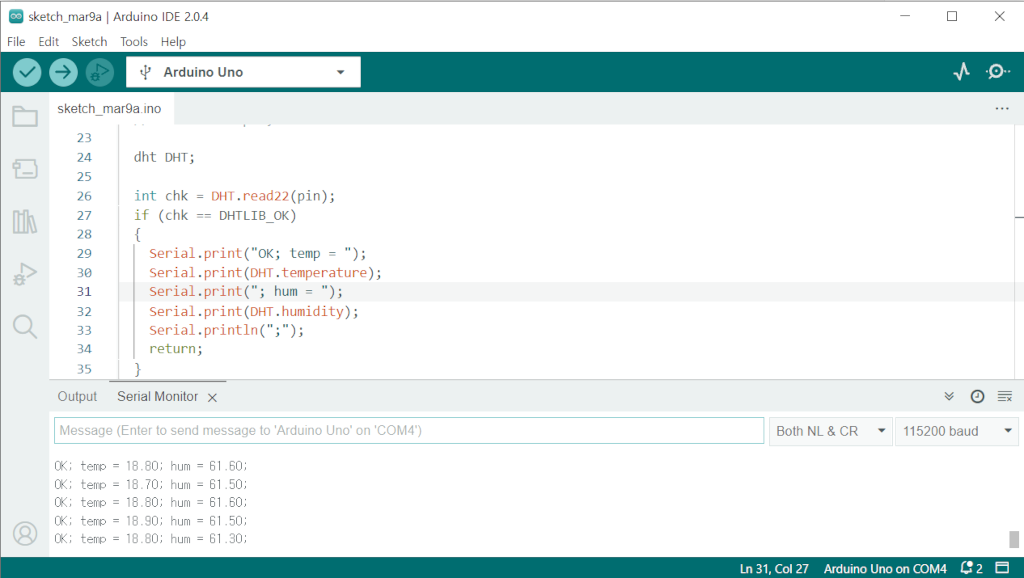Toggle bottom panel icon in the status bar
The width and height of the screenshot is (1024, 578).
[x=1002, y=568]
